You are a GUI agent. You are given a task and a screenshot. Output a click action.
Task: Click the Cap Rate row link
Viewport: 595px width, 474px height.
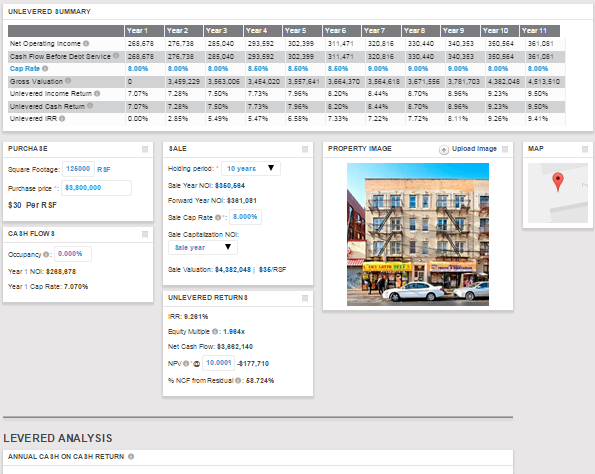25,69
